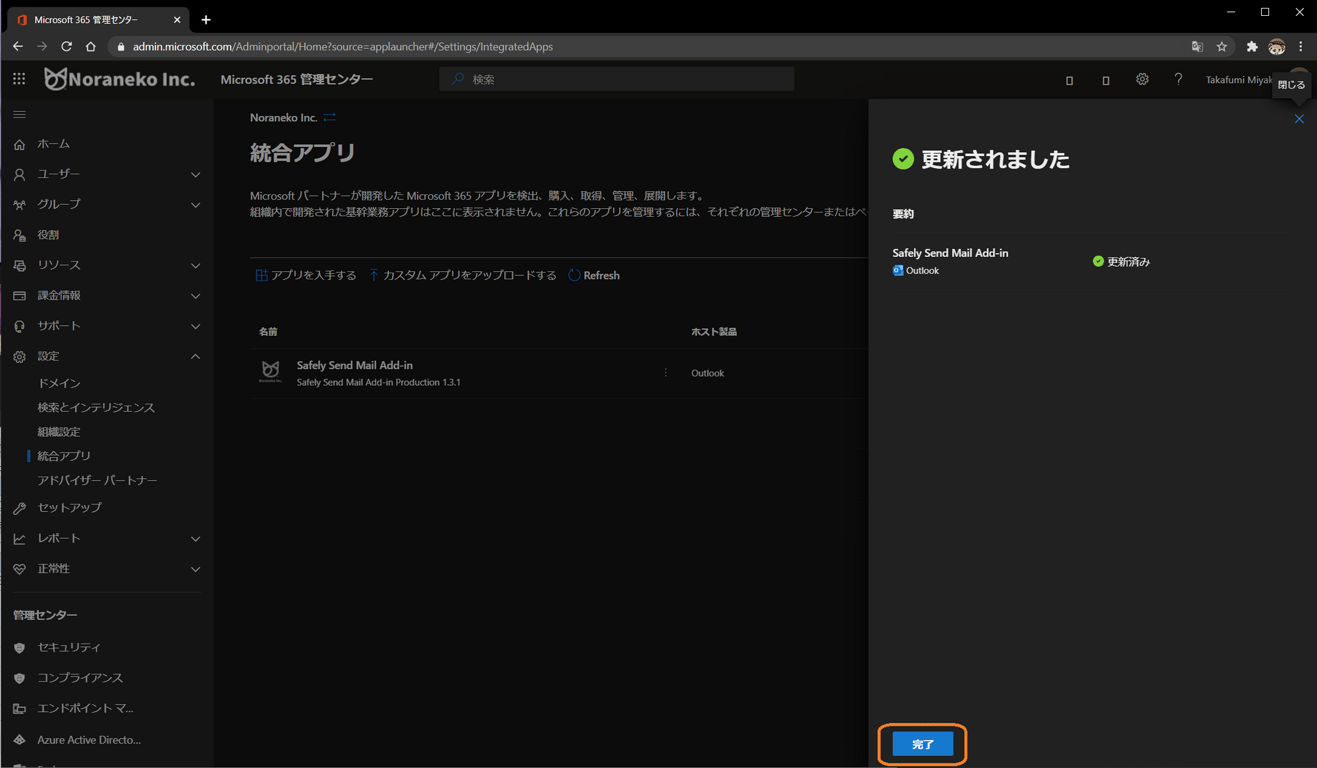Click the Home icon in sidebar
Screen dimensions: 1317x768
pos(19,144)
